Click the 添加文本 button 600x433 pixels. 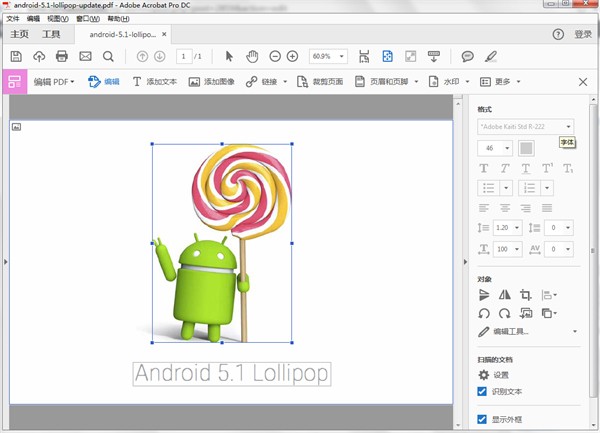point(154,82)
